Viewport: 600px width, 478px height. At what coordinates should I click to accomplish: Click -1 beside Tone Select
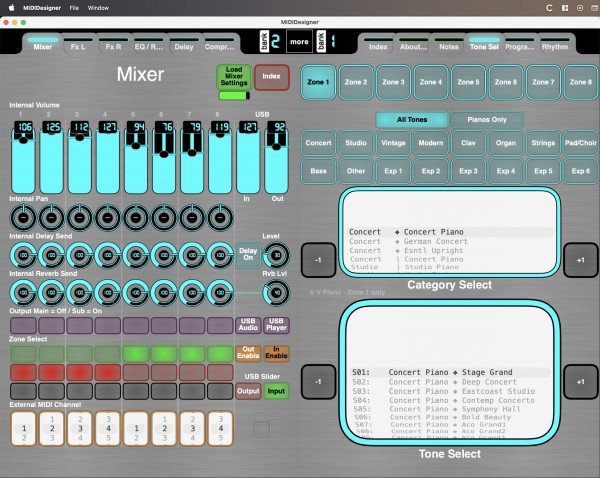click(x=318, y=382)
